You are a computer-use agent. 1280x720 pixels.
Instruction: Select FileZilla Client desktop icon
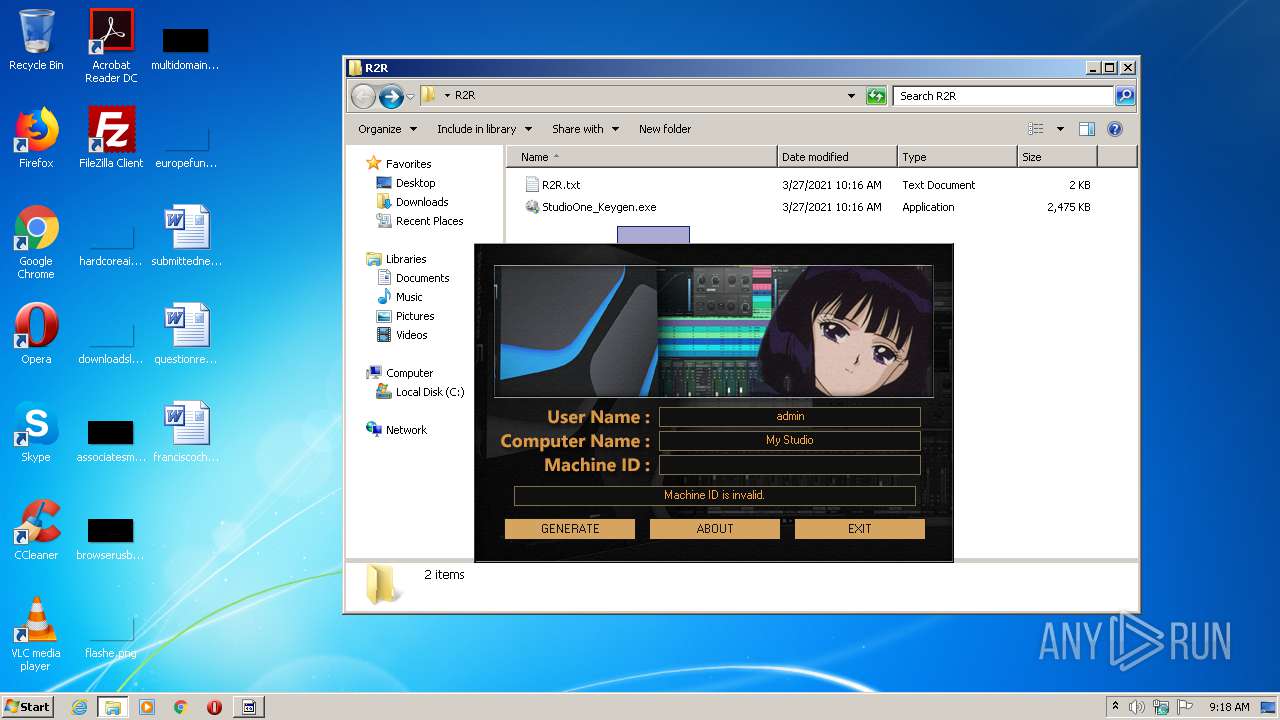click(111, 138)
